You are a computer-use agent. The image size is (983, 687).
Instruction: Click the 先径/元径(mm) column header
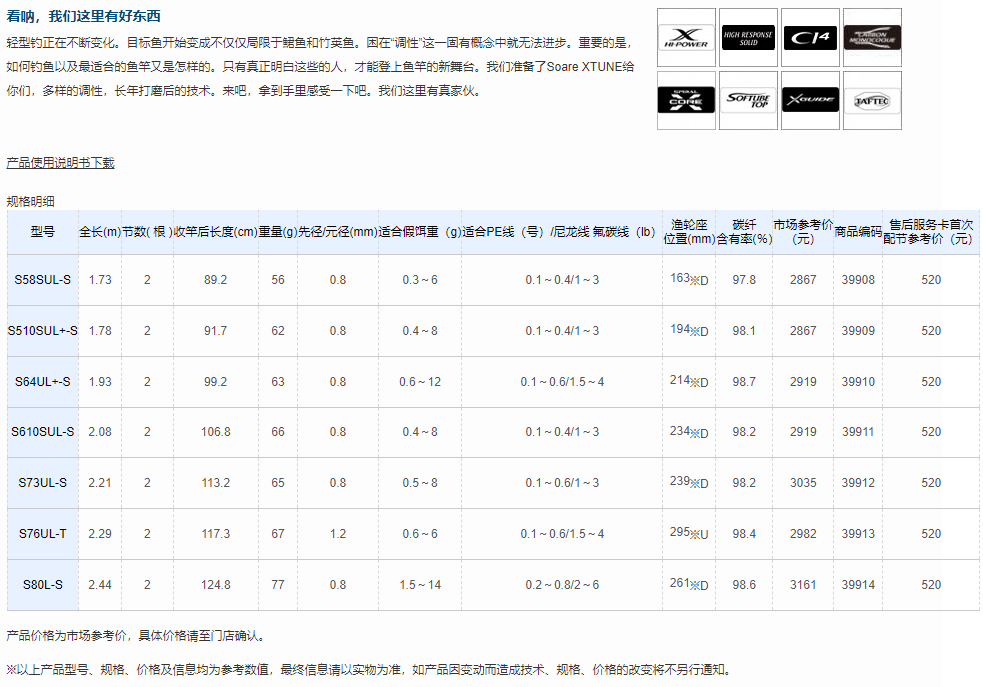[338, 232]
